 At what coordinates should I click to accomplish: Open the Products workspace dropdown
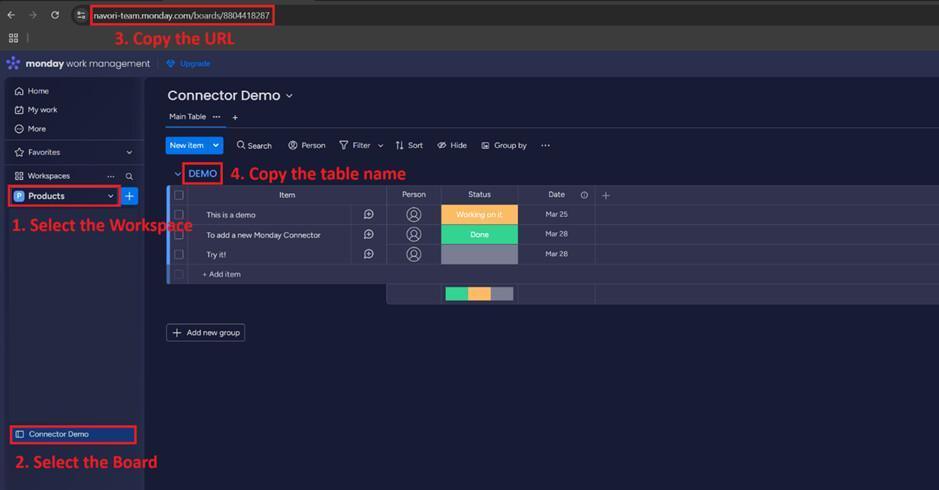pos(64,196)
